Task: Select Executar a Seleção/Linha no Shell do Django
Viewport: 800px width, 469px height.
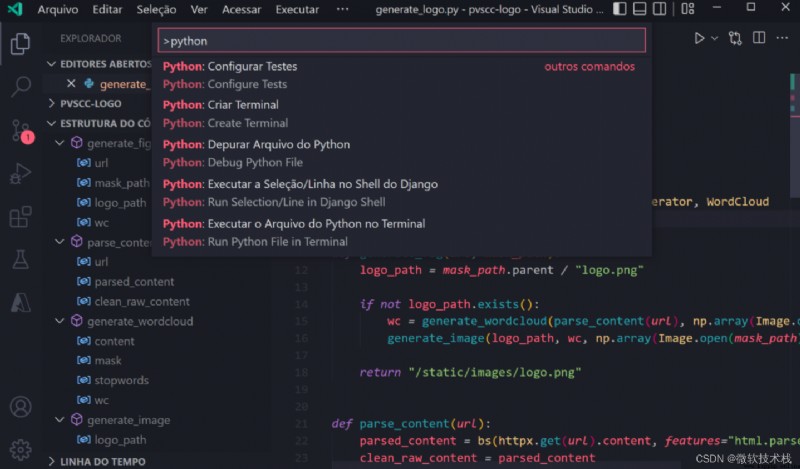Action: point(402,193)
